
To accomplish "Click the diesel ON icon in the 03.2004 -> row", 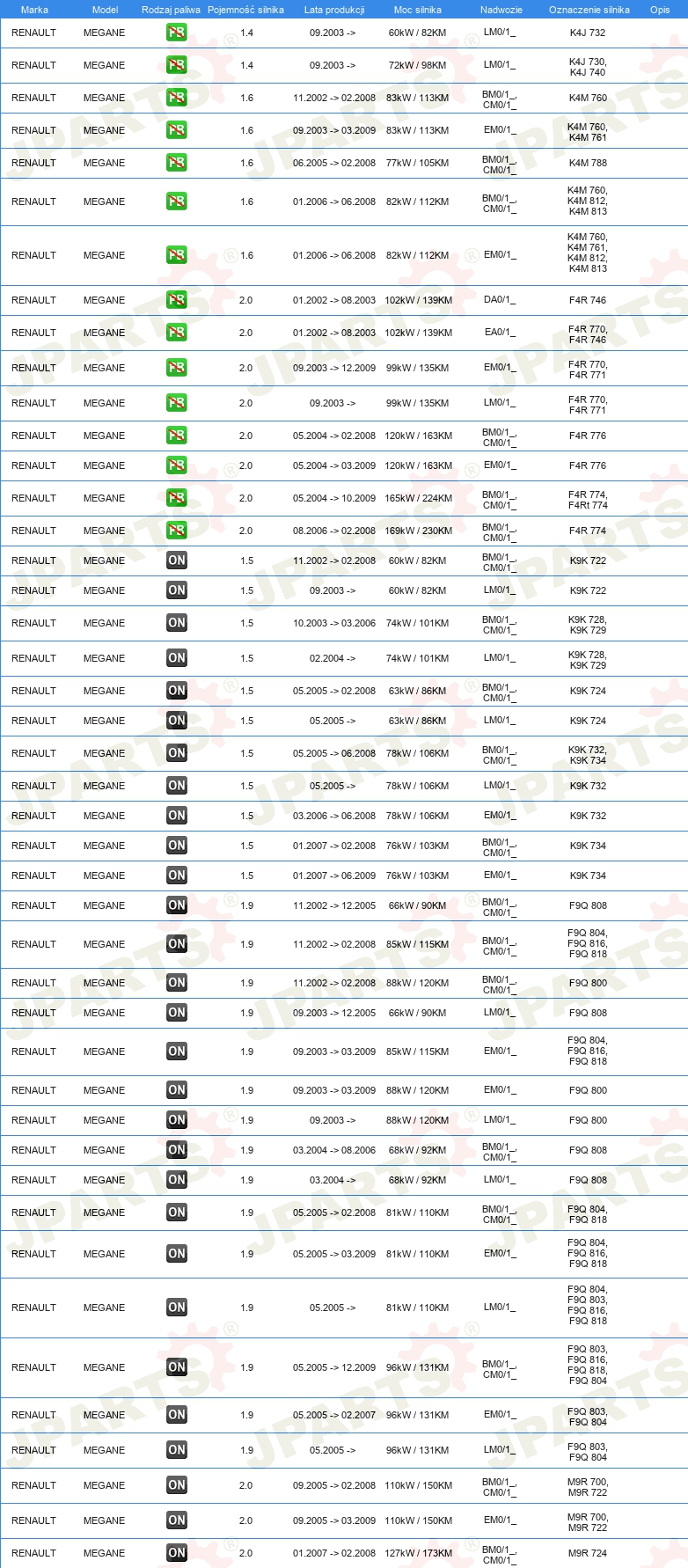I will [x=177, y=1180].
